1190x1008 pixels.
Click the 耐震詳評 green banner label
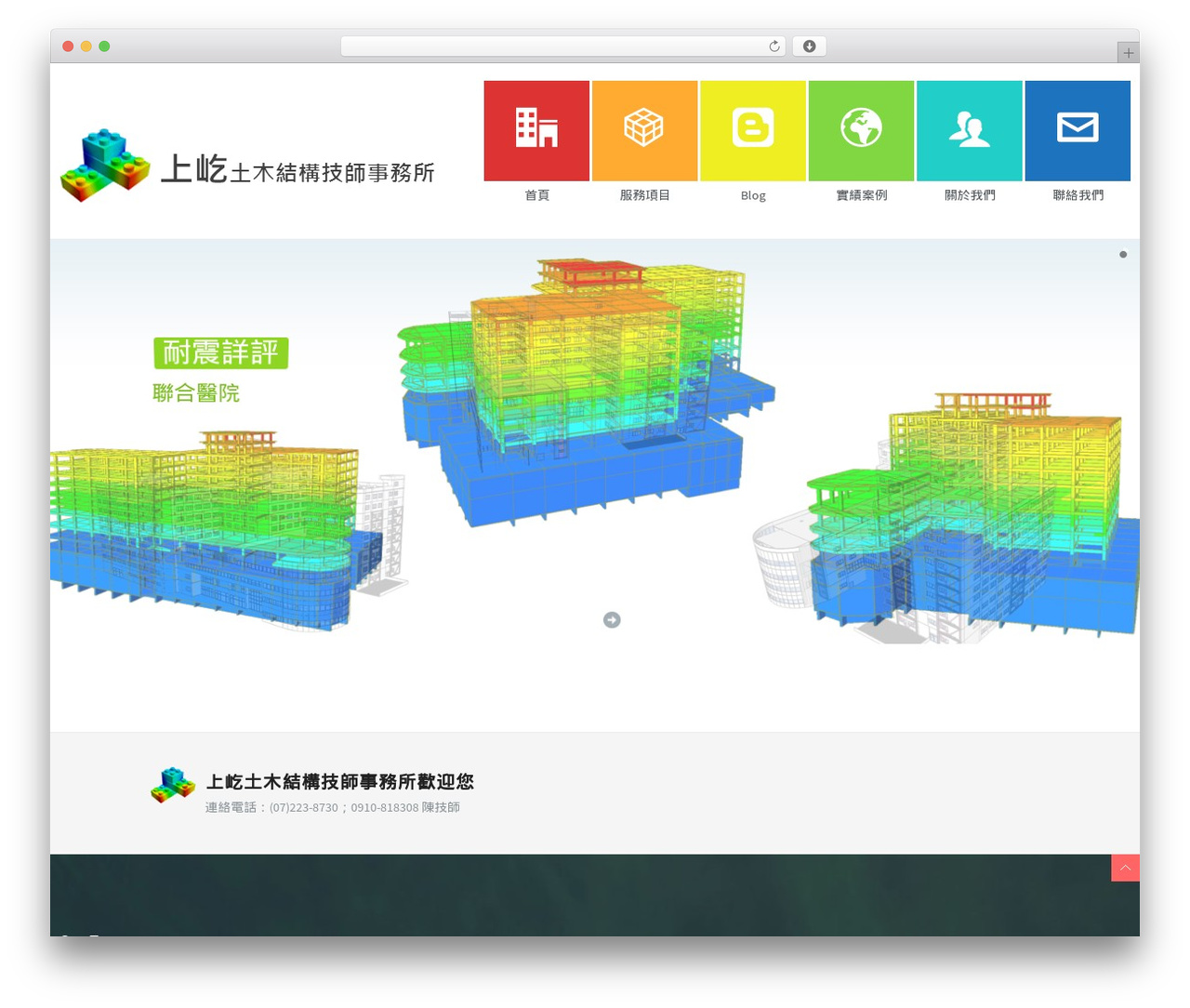[221, 353]
